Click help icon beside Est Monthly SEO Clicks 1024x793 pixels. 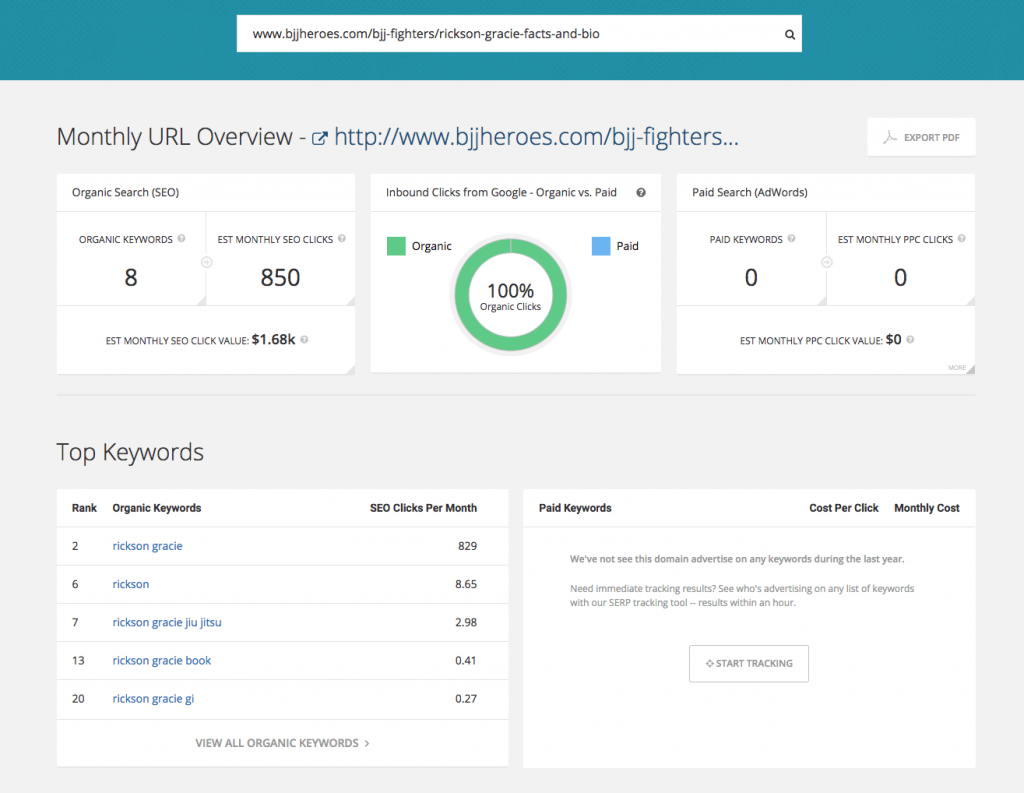(x=342, y=239)
